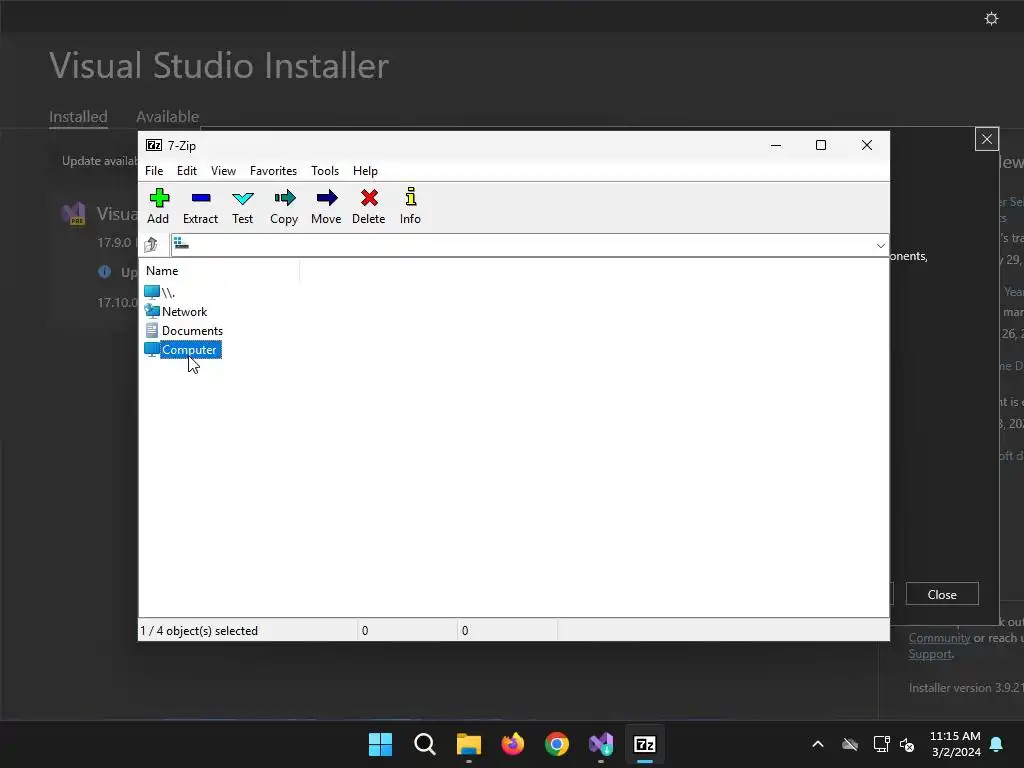The width and height of the screenshot is (1024, 768).
Task: Open the Help menu
Action: [365, 170]
